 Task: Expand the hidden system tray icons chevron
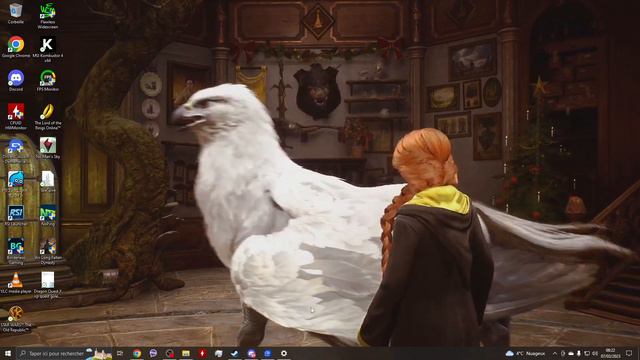pos(555,353)
